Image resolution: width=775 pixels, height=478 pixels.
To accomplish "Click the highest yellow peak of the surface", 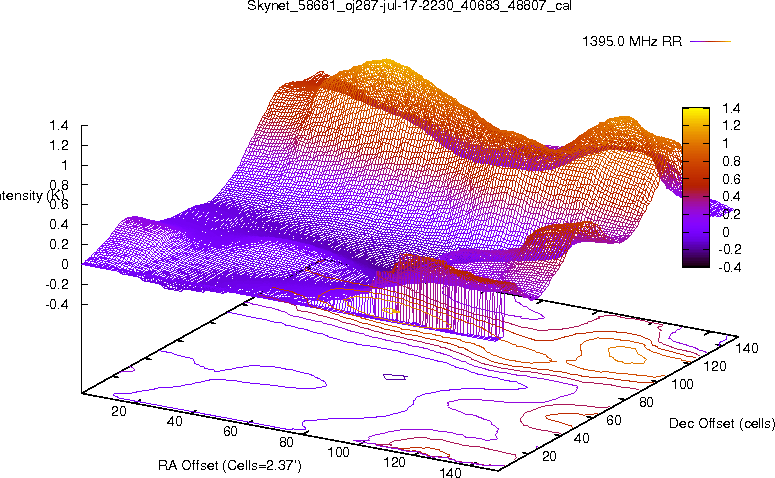I will click(385, 63).
